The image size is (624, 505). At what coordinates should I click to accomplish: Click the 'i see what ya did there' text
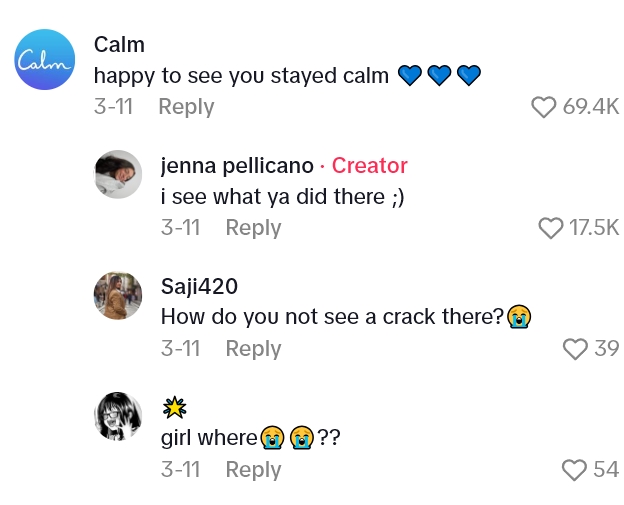(284, 197)
